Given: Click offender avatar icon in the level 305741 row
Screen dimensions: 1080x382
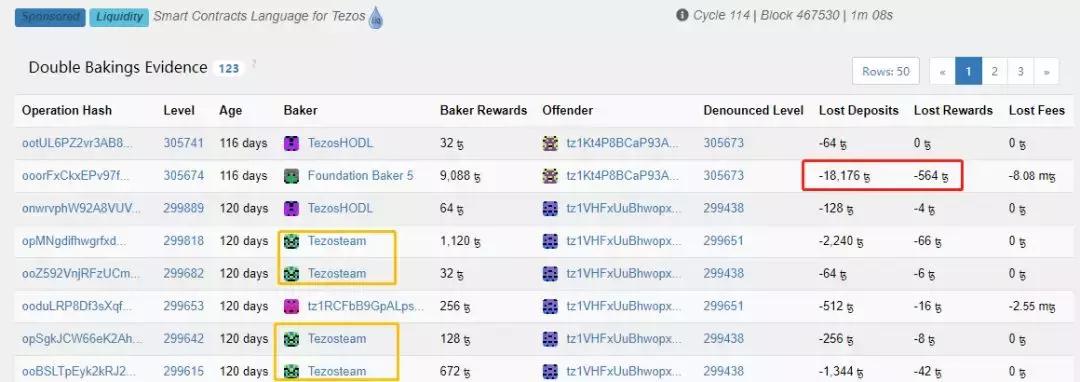Looking at the screenshot, I should coord(550,143).
